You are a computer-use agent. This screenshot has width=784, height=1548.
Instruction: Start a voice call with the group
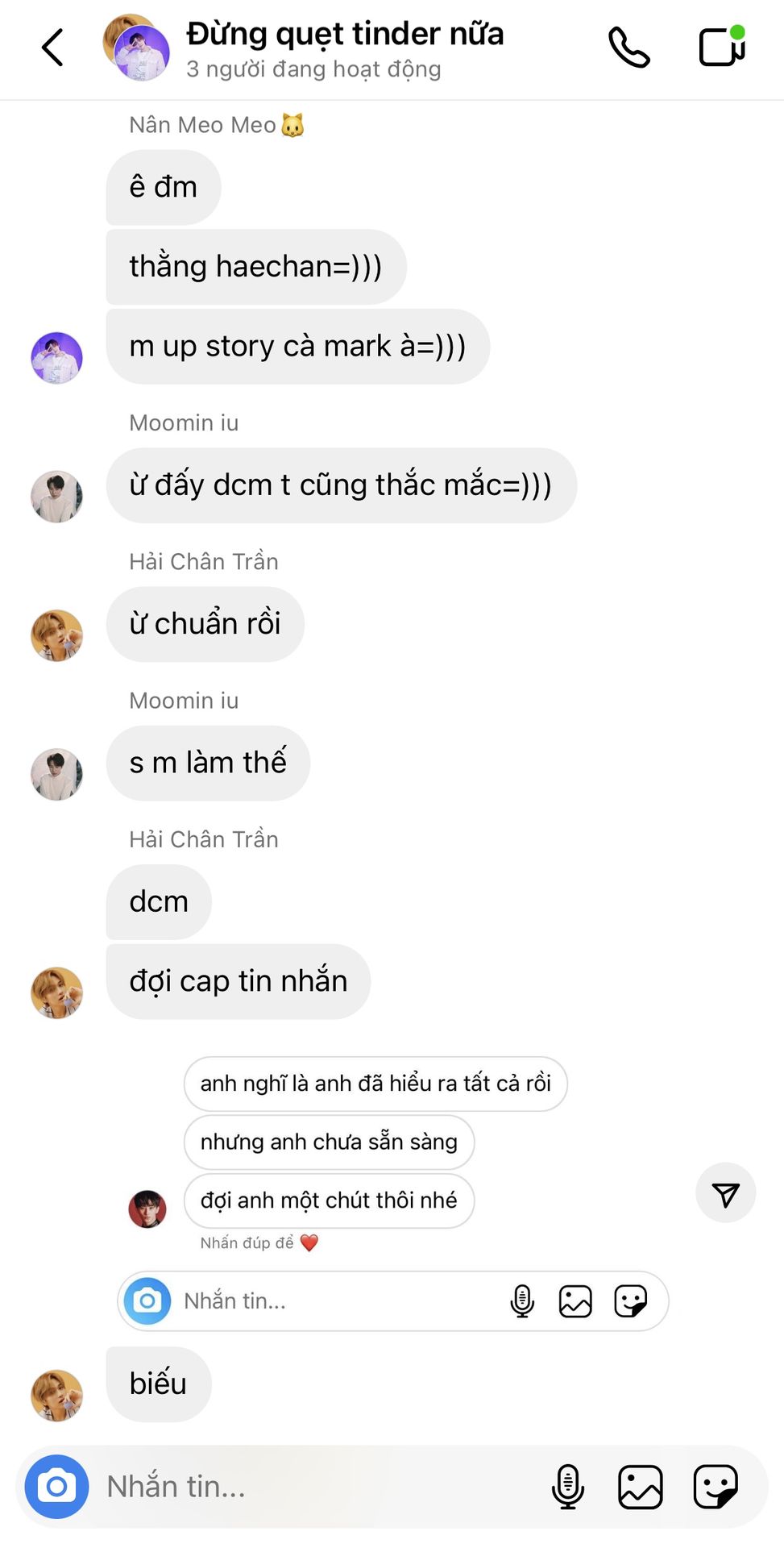629,47
